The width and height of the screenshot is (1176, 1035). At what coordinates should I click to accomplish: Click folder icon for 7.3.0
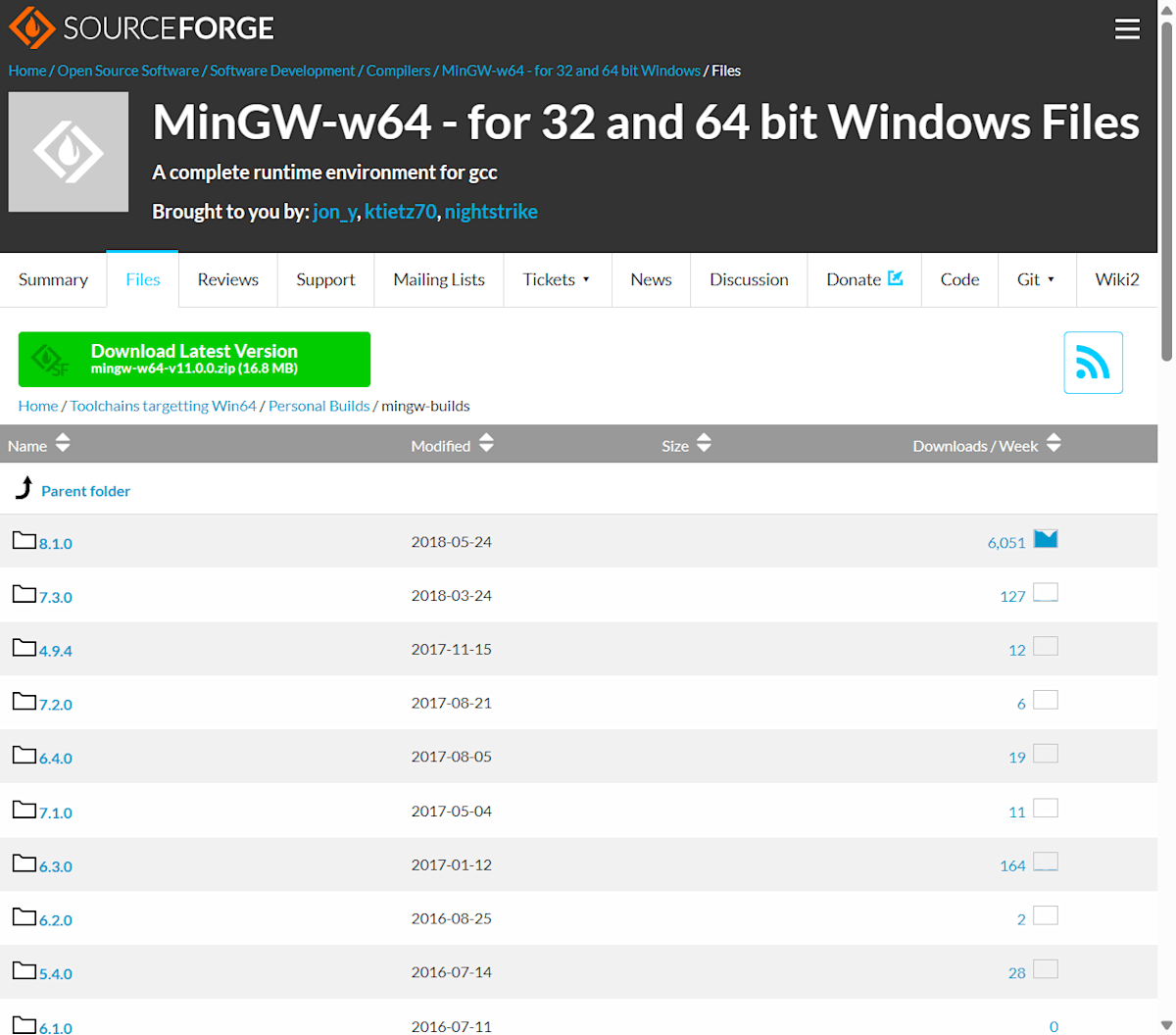coord(24,594)
